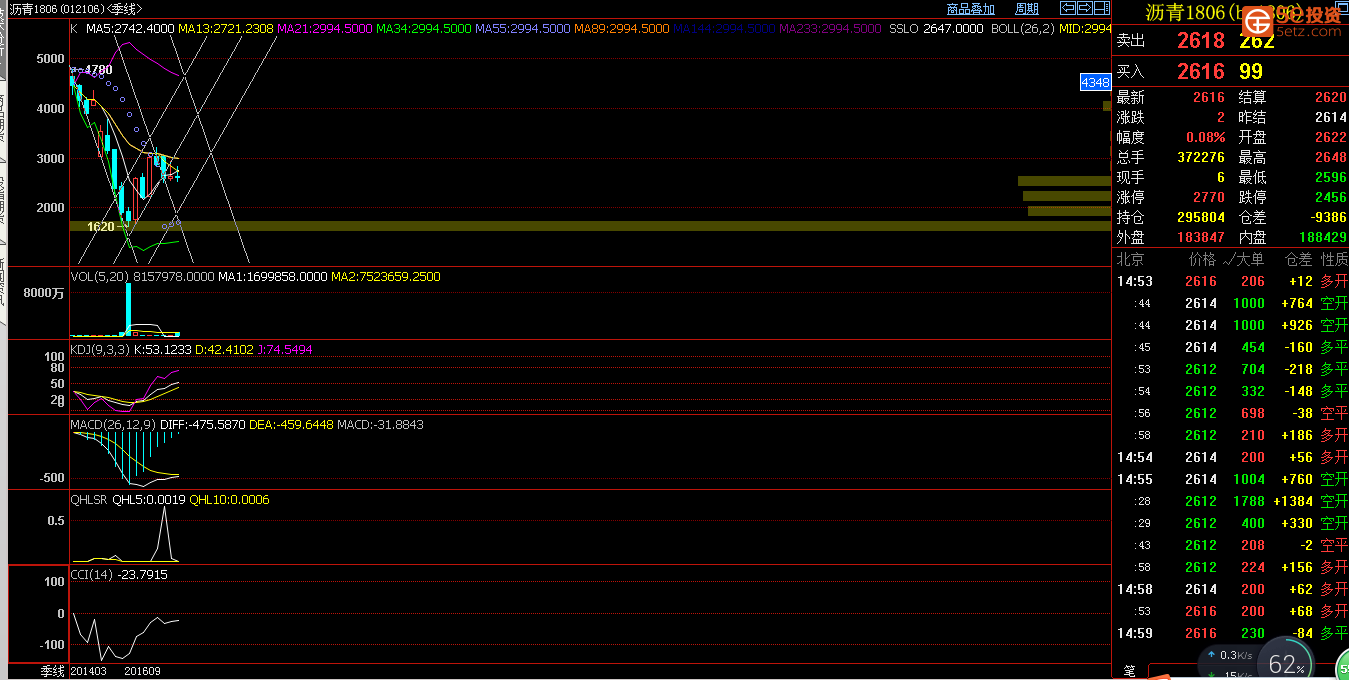The width and height of the screenshot is (1349, 680).
Task: Select the 14:55 trade row
Action: (1231, 479)
